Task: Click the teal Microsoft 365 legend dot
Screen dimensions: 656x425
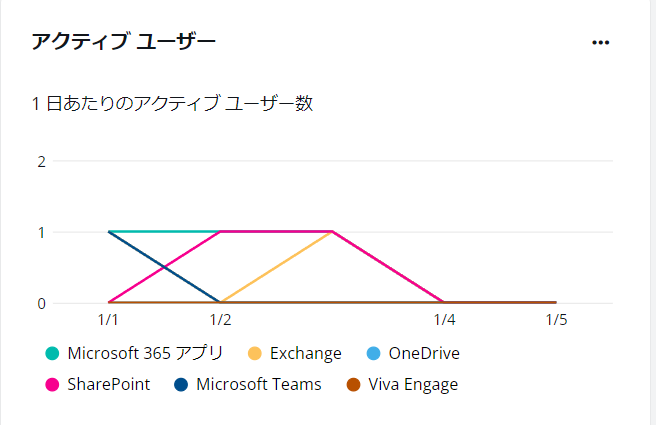Action: [x=52, y=353]
